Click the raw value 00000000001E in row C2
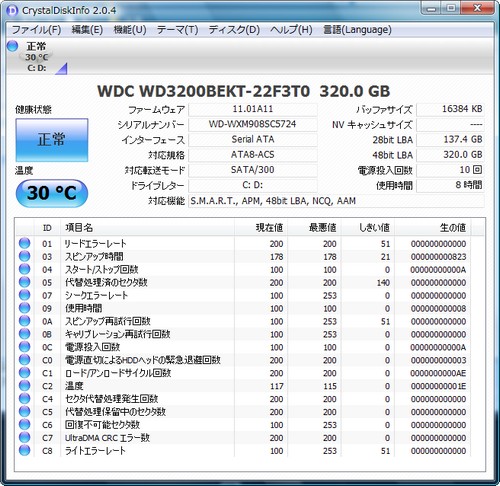Viewport: 500px width, 486px height. 438,386
